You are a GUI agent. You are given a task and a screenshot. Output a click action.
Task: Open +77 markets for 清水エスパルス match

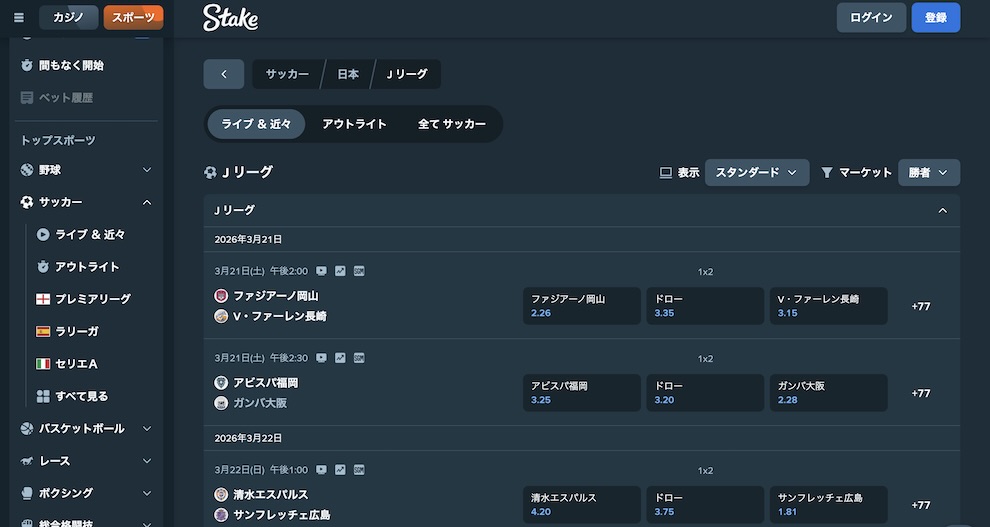point(921,504)
